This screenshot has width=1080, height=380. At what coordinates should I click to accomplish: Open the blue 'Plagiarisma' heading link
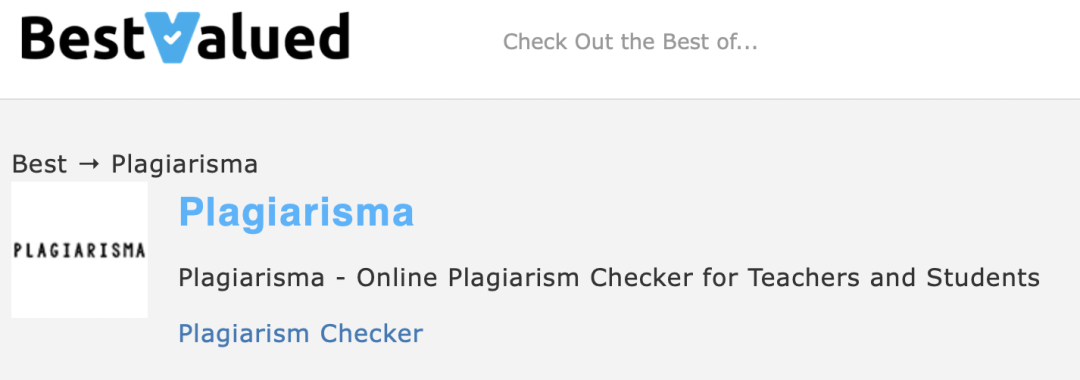tap(296, 212)
